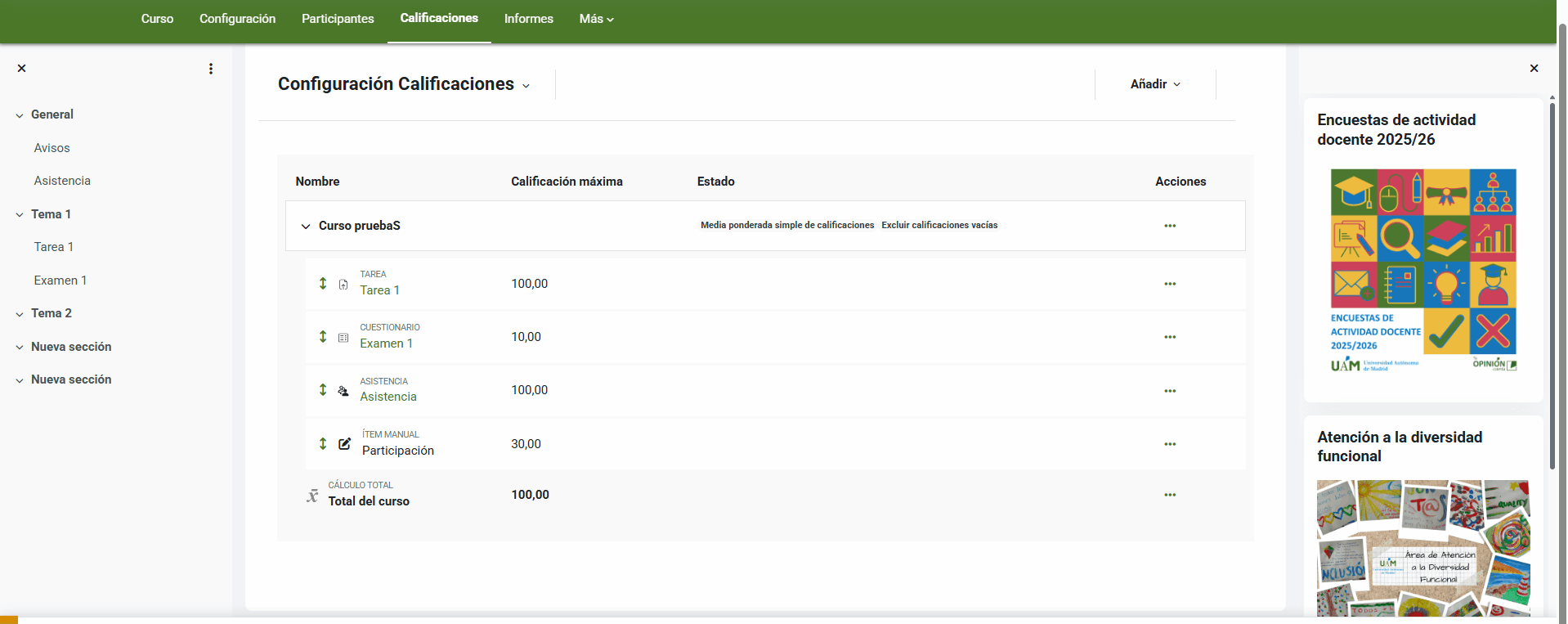Open Avisos in the course index
The height and width of the screenshot is (624, 1568).
click(x=52, y=148)
